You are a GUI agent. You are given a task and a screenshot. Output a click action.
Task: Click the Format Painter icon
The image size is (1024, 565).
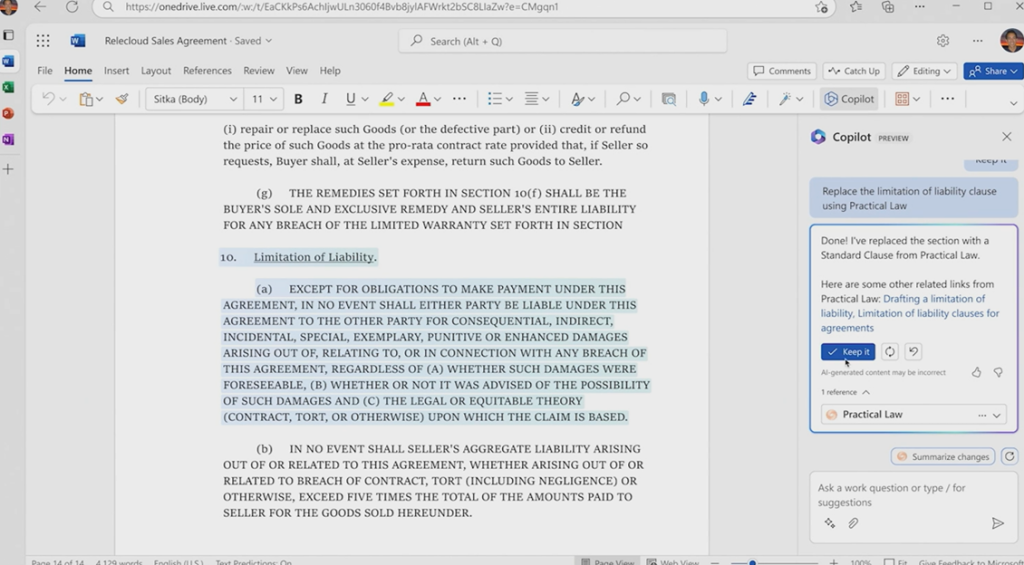tap(122, 99)
